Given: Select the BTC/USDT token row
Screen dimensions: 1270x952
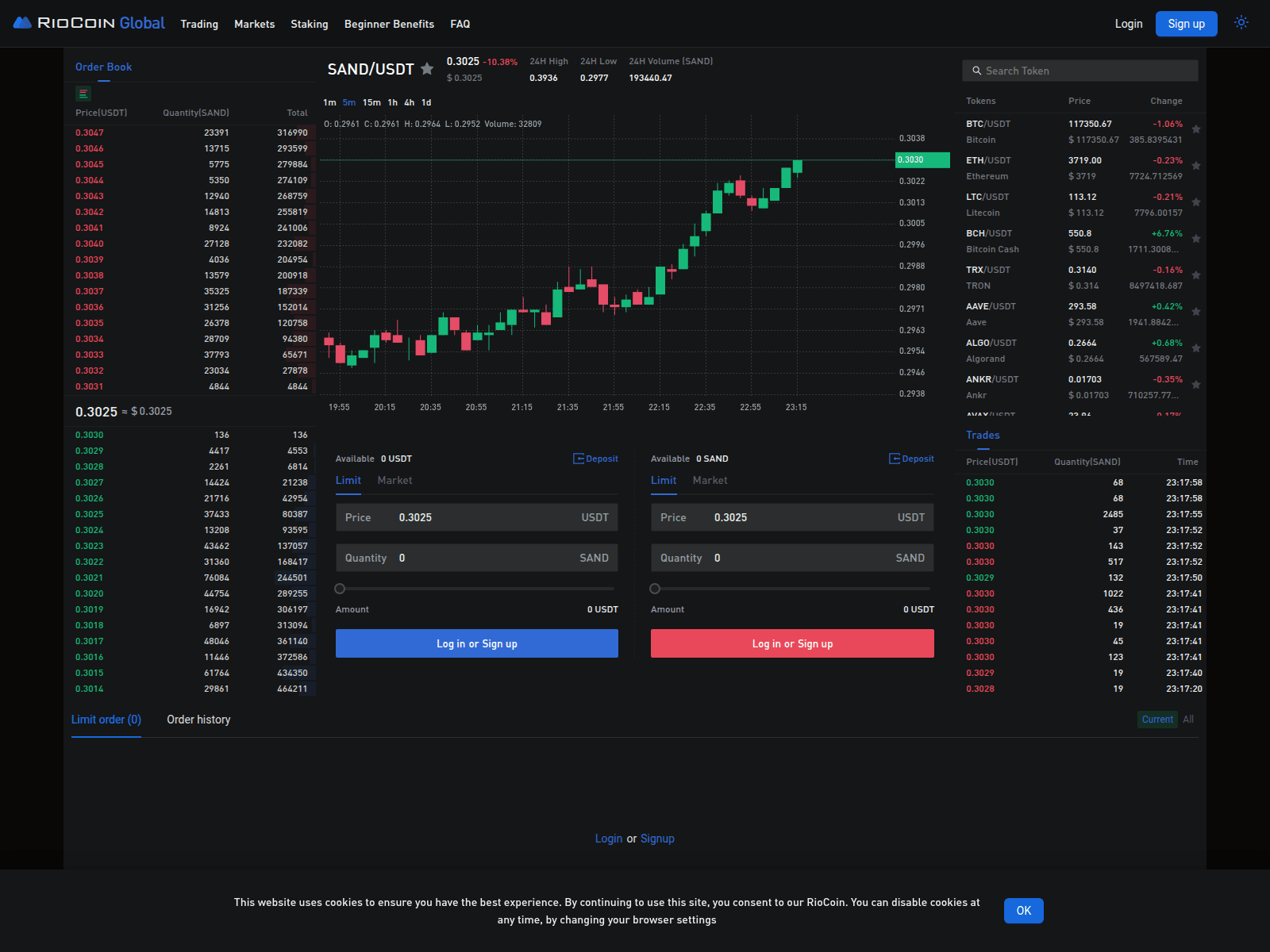Looking at the screenshot, I should [1080, 132].
